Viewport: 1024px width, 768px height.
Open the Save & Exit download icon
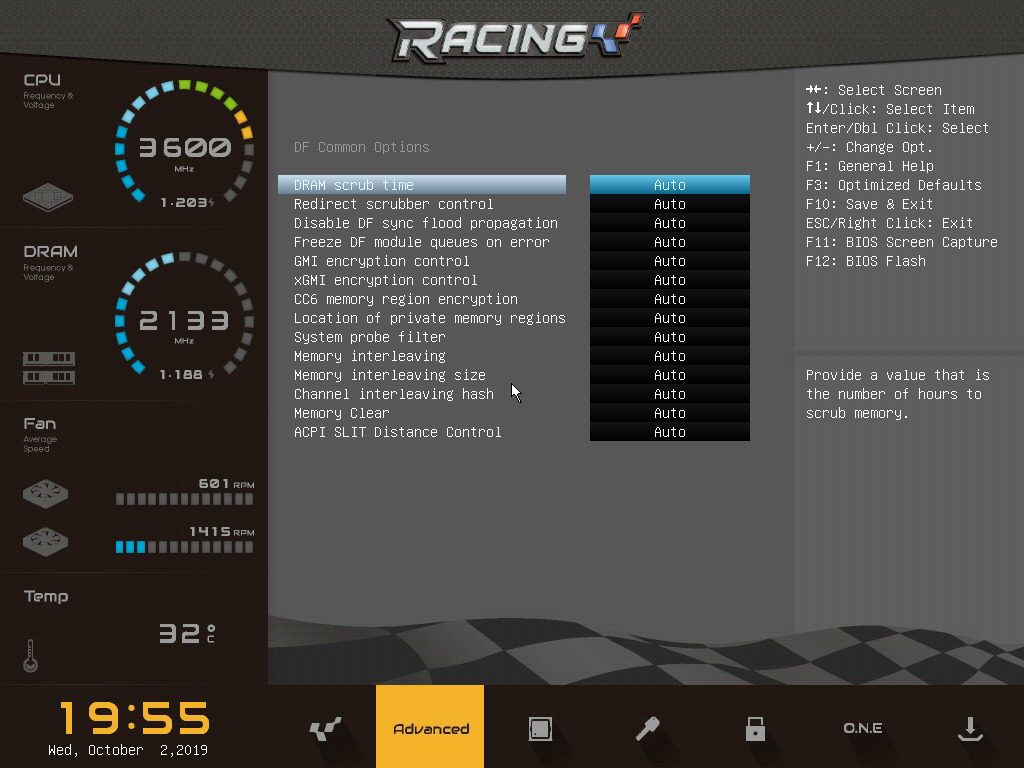pos(970,728)
